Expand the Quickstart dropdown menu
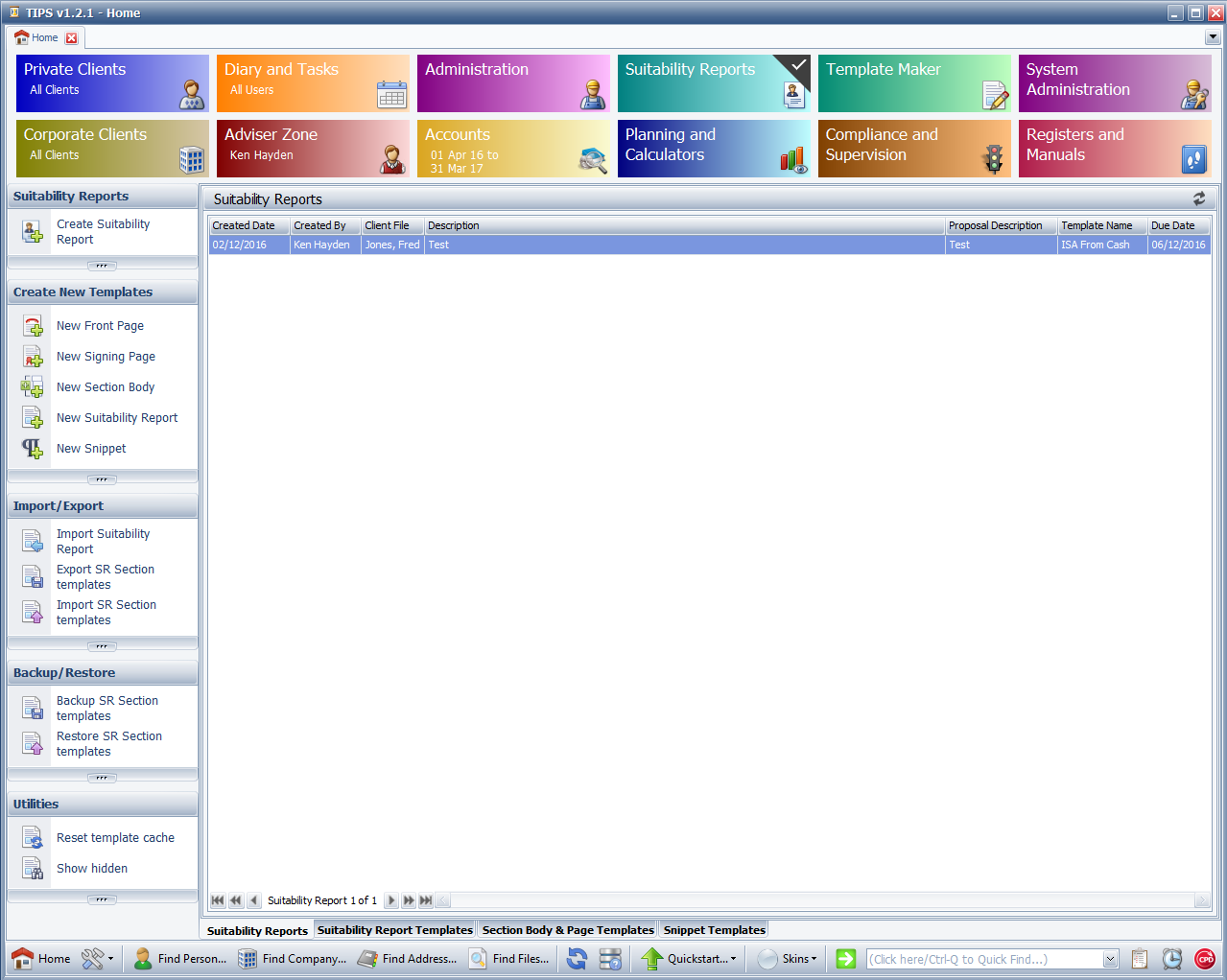The height and width of the screenshot is (980, 1227). 690,959
